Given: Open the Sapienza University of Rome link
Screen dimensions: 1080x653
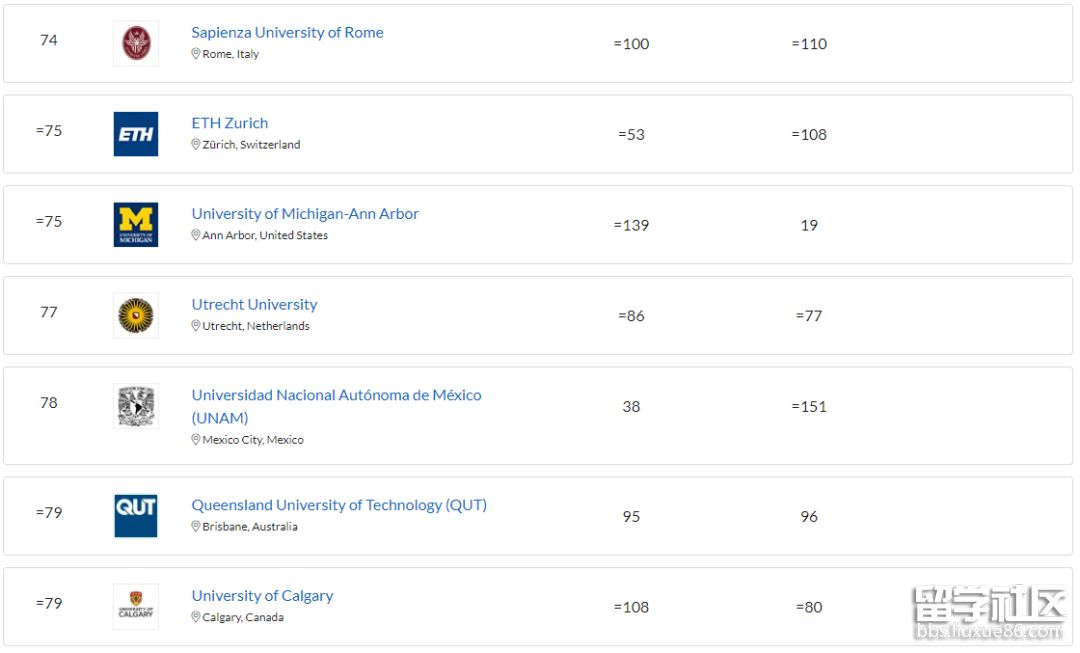Looking at the screenshot, I should (287, 32).
